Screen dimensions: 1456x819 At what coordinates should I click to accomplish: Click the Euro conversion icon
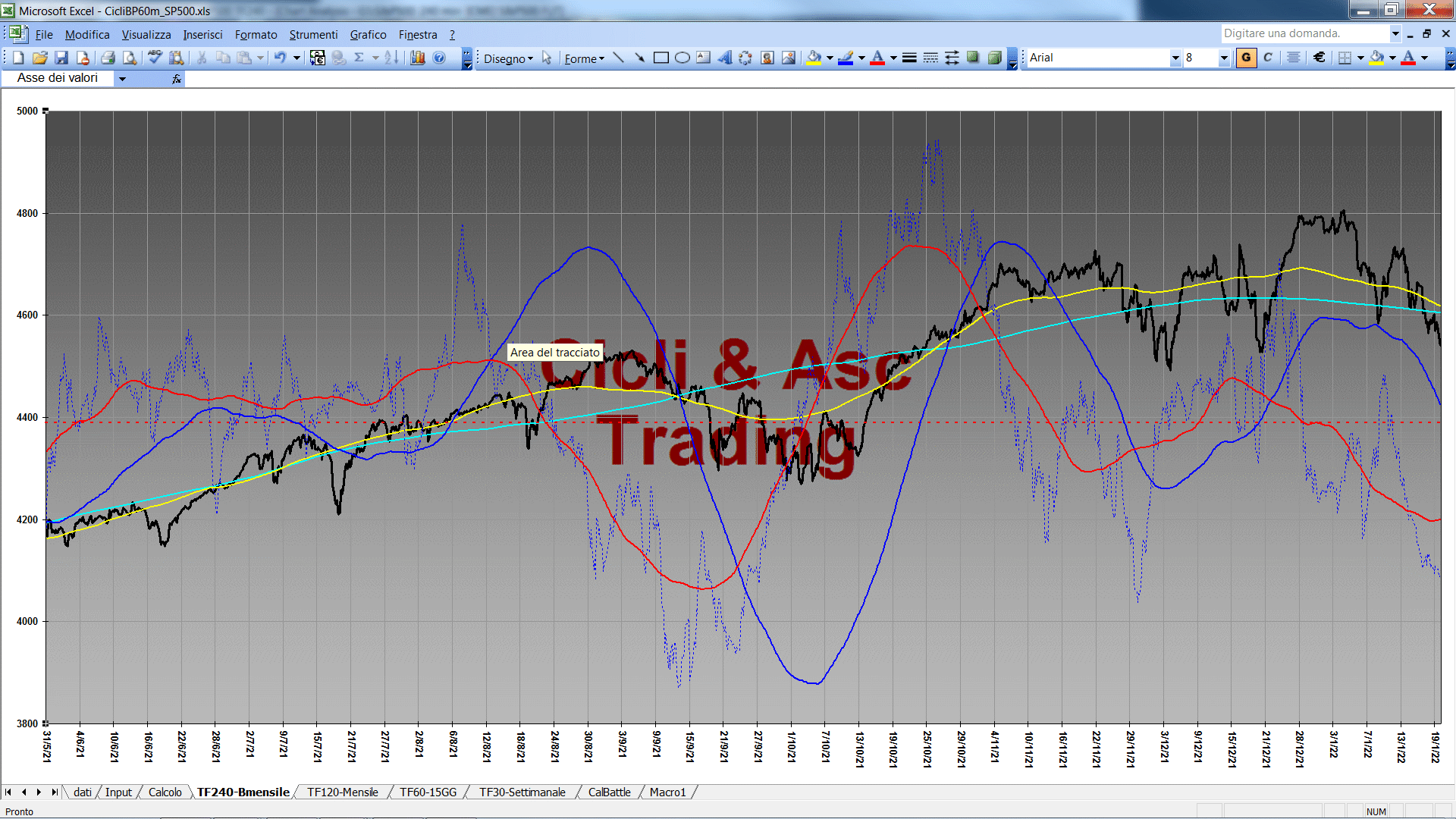point(318,58)
